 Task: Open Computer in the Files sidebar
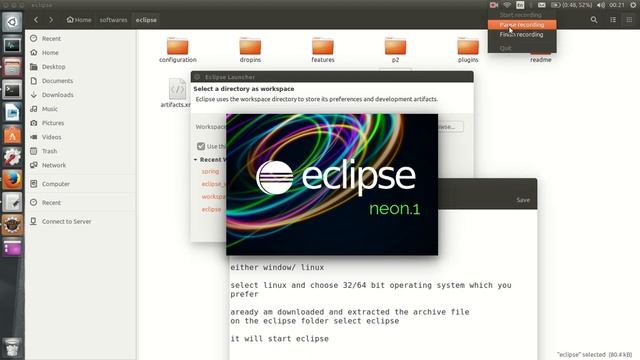[x=56, y=184]
